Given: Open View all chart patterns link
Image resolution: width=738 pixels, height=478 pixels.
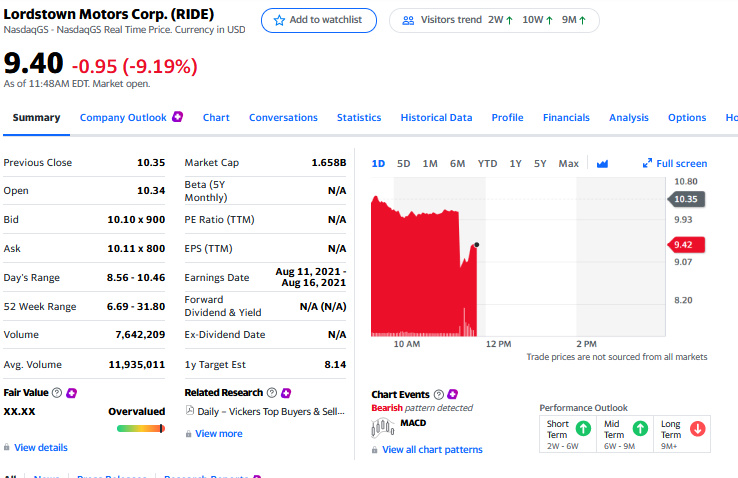Looking at the screenshot, I should [432, 450].
